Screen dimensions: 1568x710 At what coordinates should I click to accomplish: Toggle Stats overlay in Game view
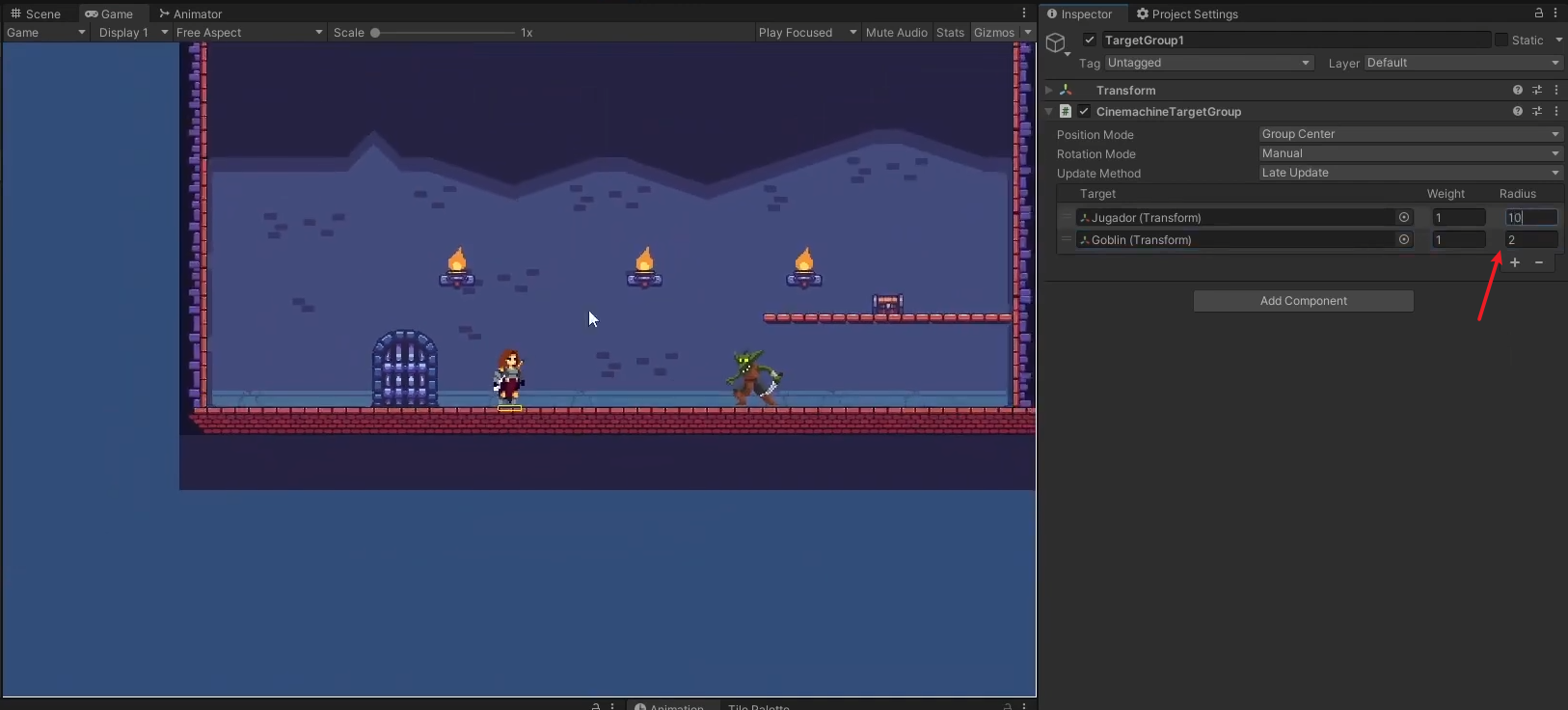pyautogui.click(x=950, y=32)
